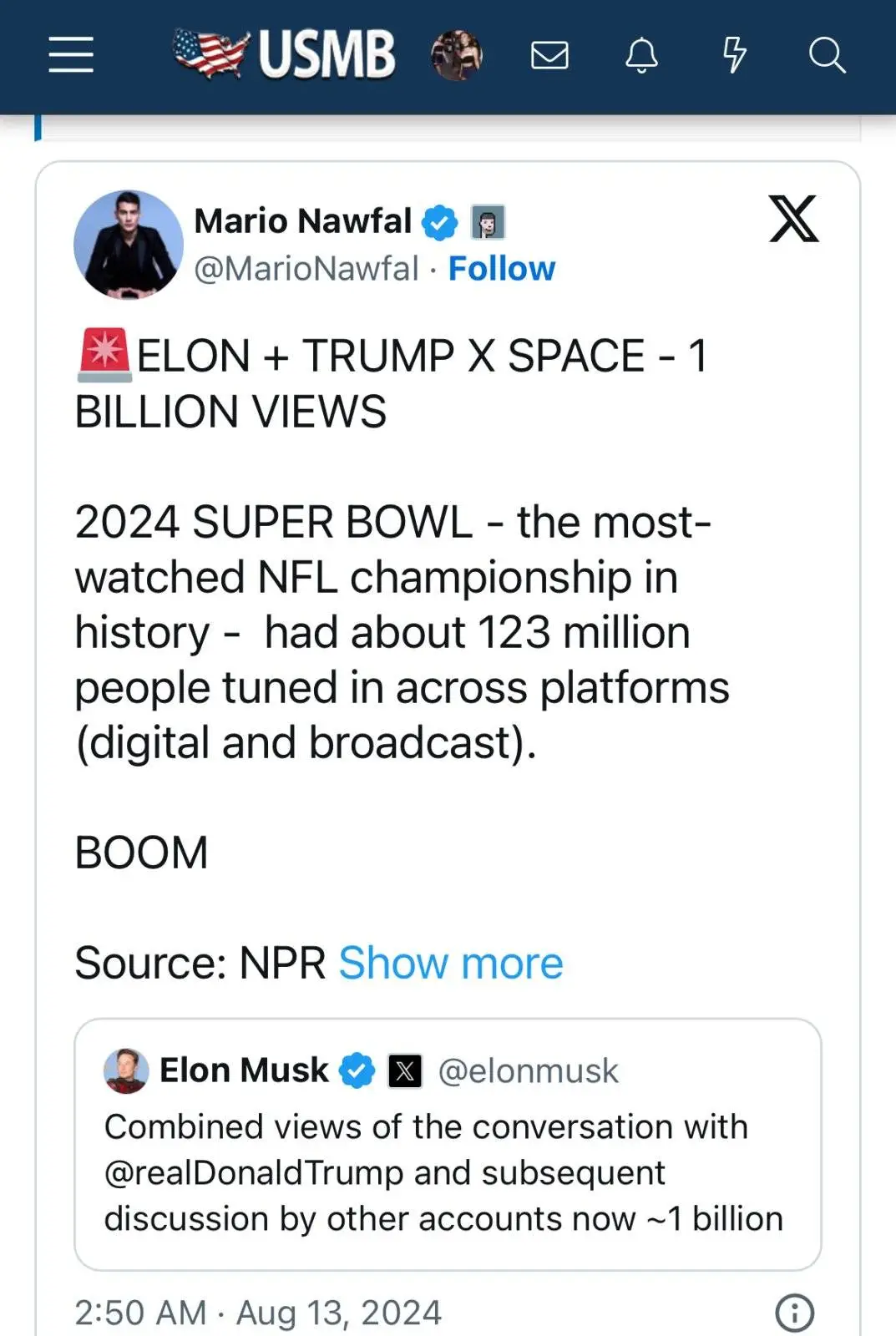Open the @elonmusk handle in quote
This screenshot has height=1336, width=896.
[x=528, y=1071]
